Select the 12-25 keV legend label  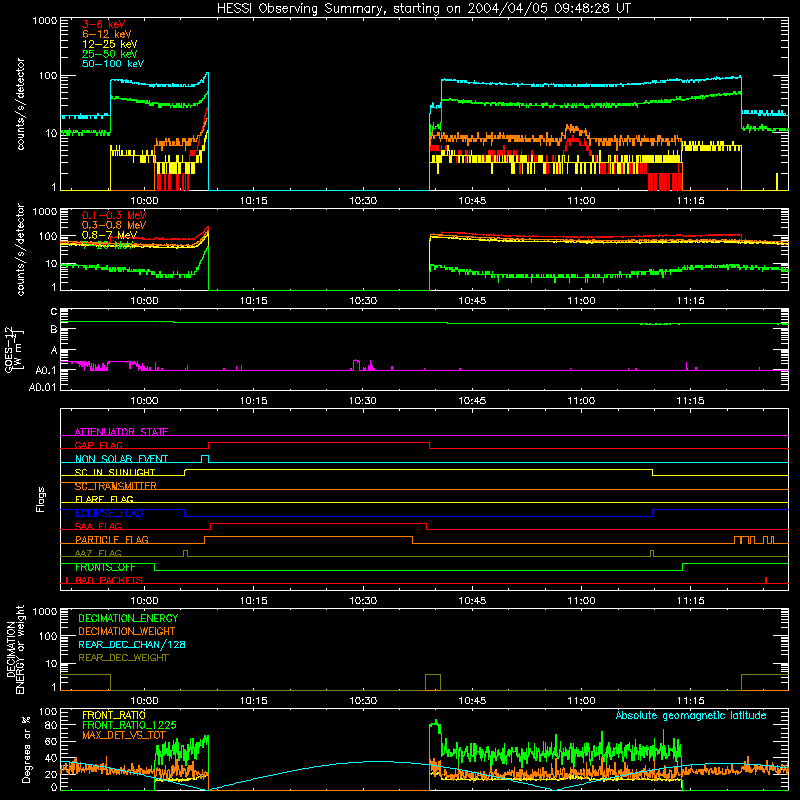(x=110, y=44)
